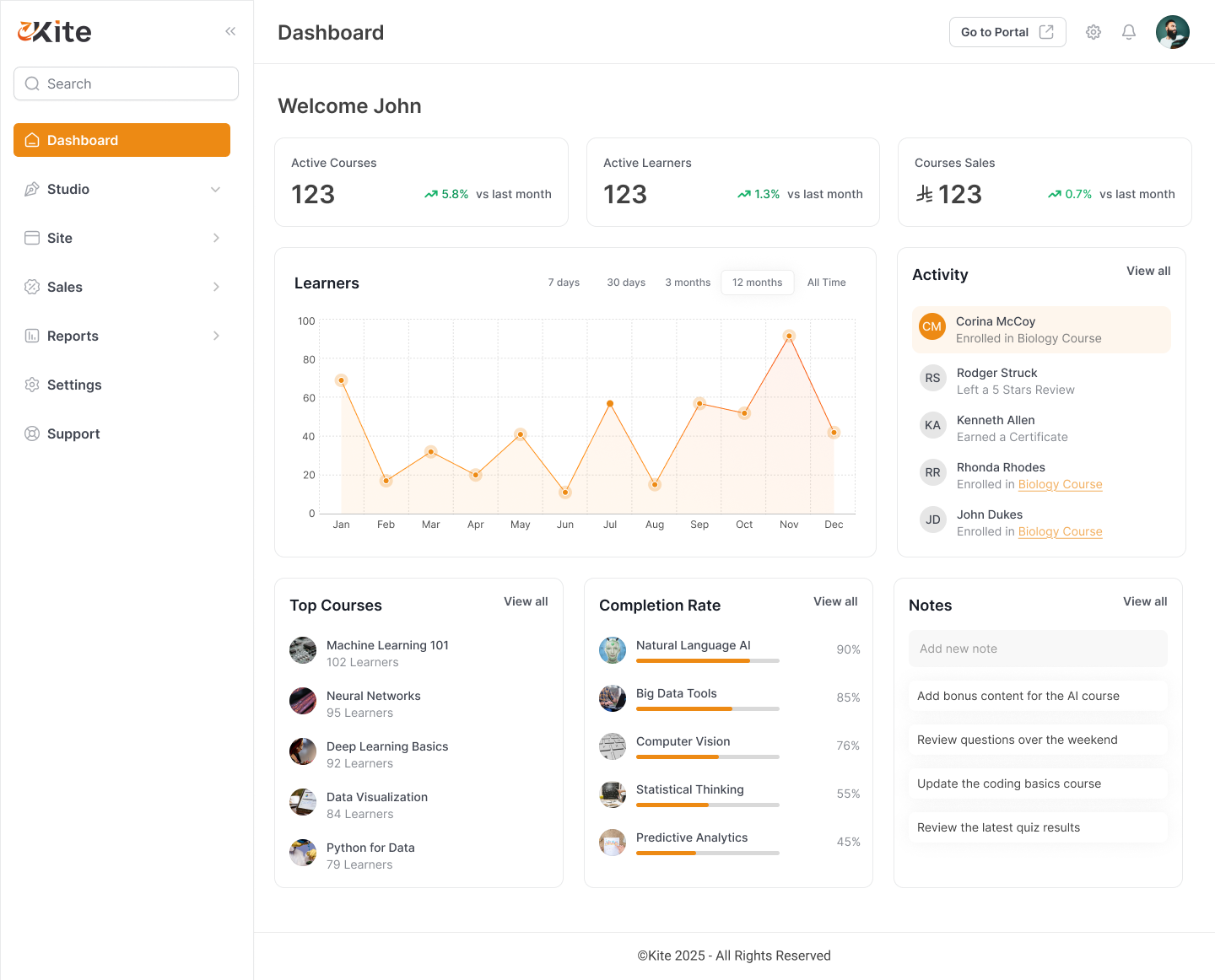Open notifications bell icon
The width and height of the screenshot is (1215, 980).
(x=1129, y=32)
